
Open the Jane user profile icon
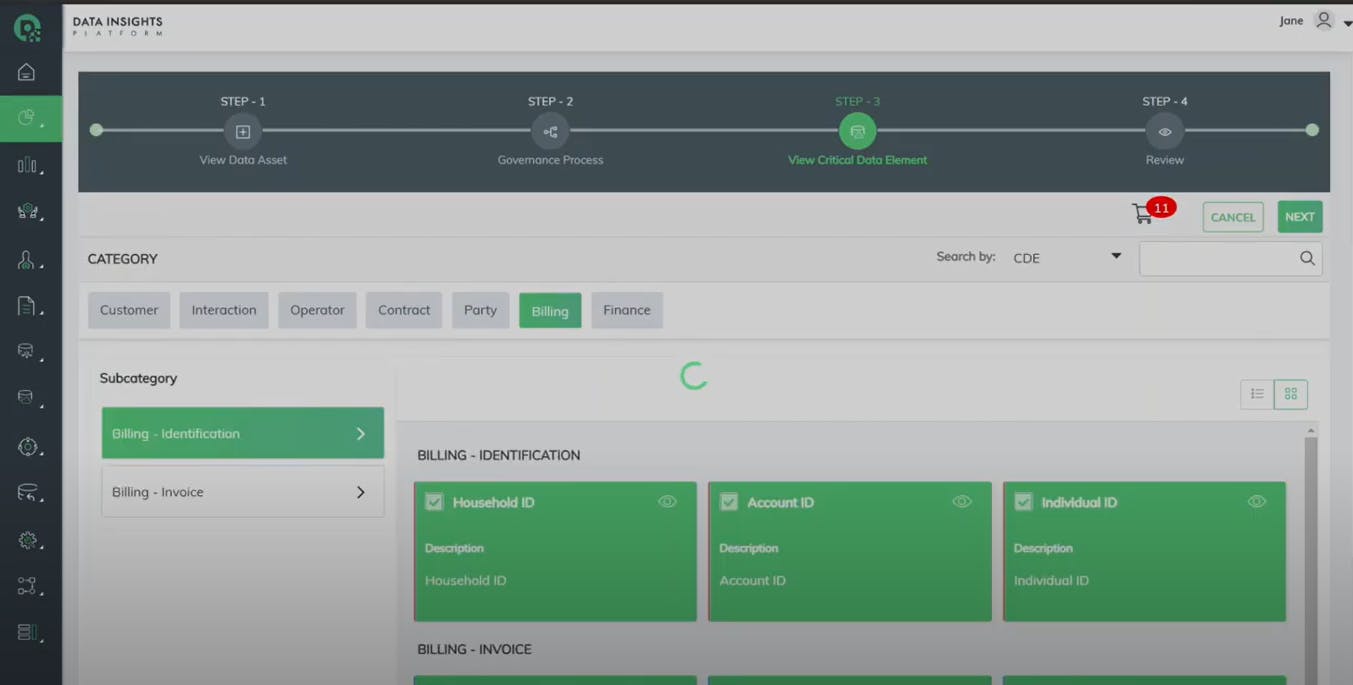pyautogui.click(x=1323, y=20)
